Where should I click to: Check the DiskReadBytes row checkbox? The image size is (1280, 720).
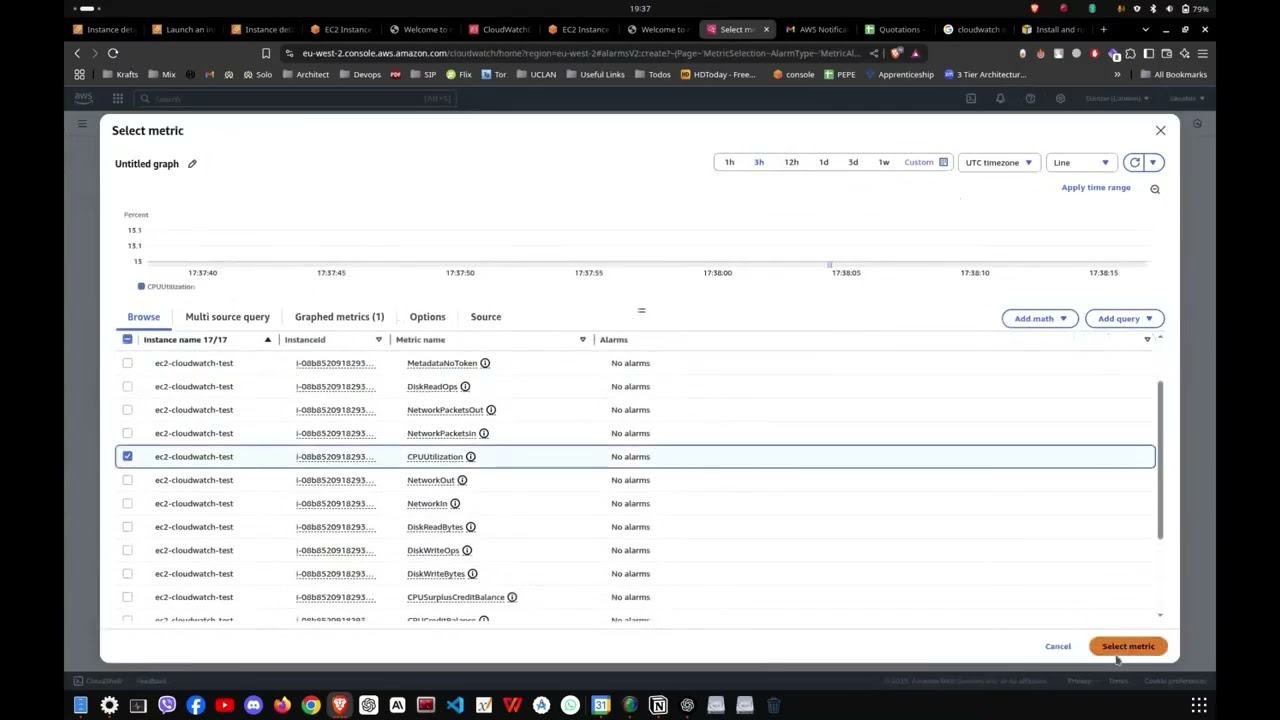pos(127,527)
